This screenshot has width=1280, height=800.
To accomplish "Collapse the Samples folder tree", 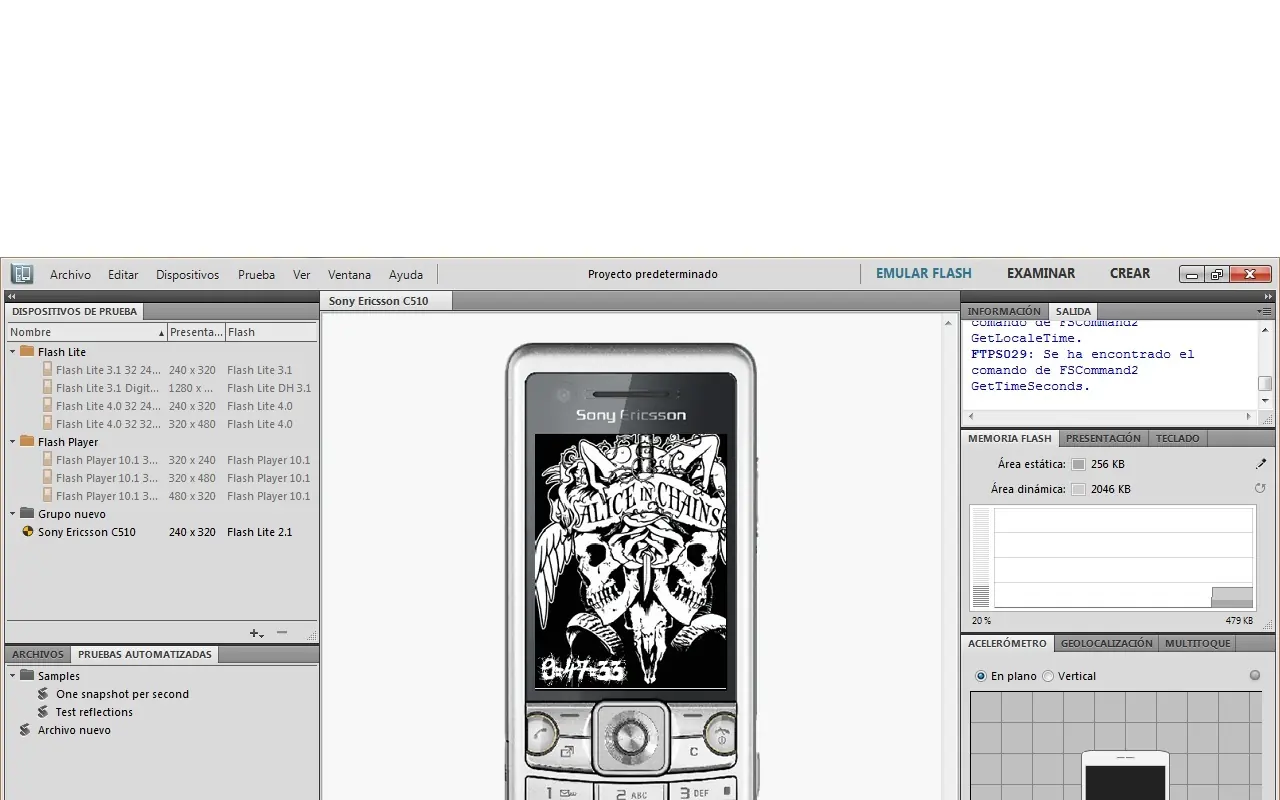I will click(x=13, y=676).
